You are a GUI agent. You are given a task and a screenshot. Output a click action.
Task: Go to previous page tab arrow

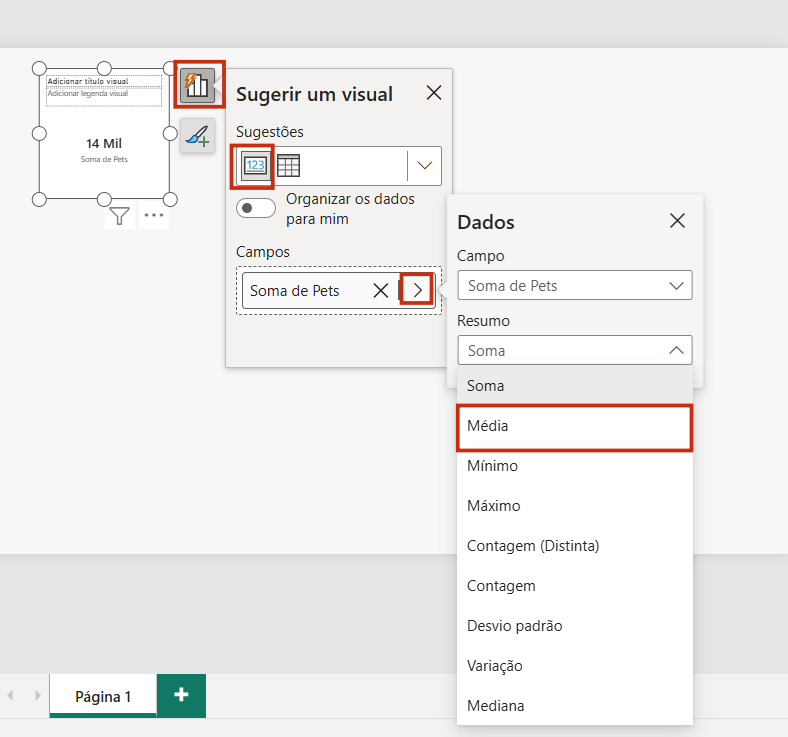[x=10, y=695]
